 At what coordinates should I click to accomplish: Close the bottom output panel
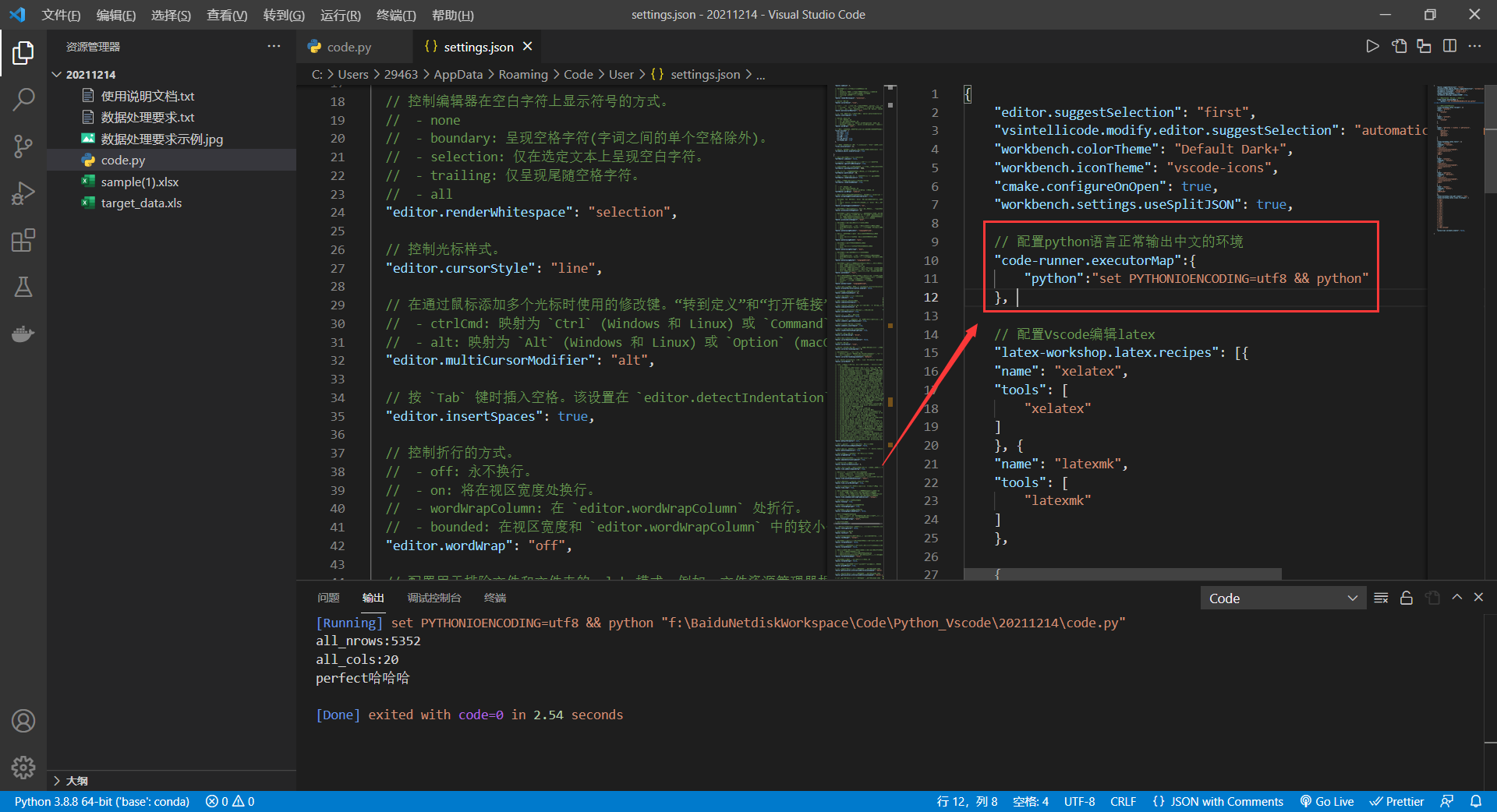coord(1478,598)
